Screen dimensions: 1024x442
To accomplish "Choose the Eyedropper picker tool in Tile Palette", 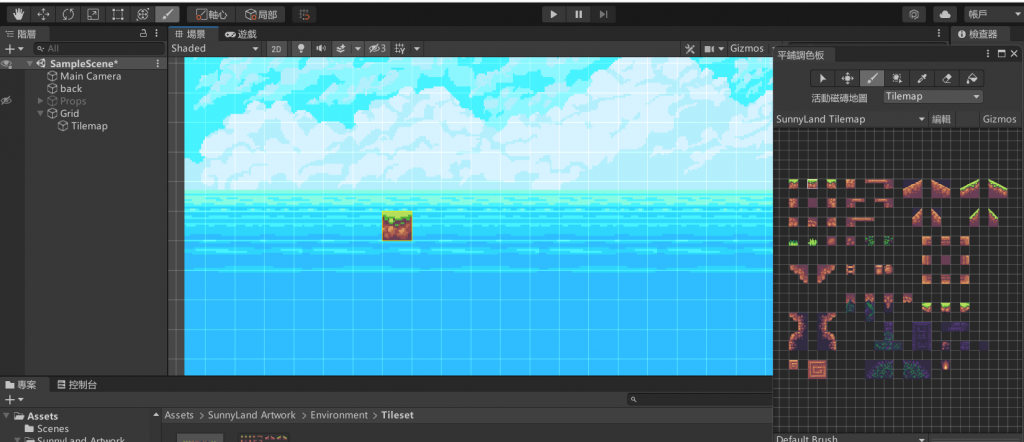I will [921, 78].
